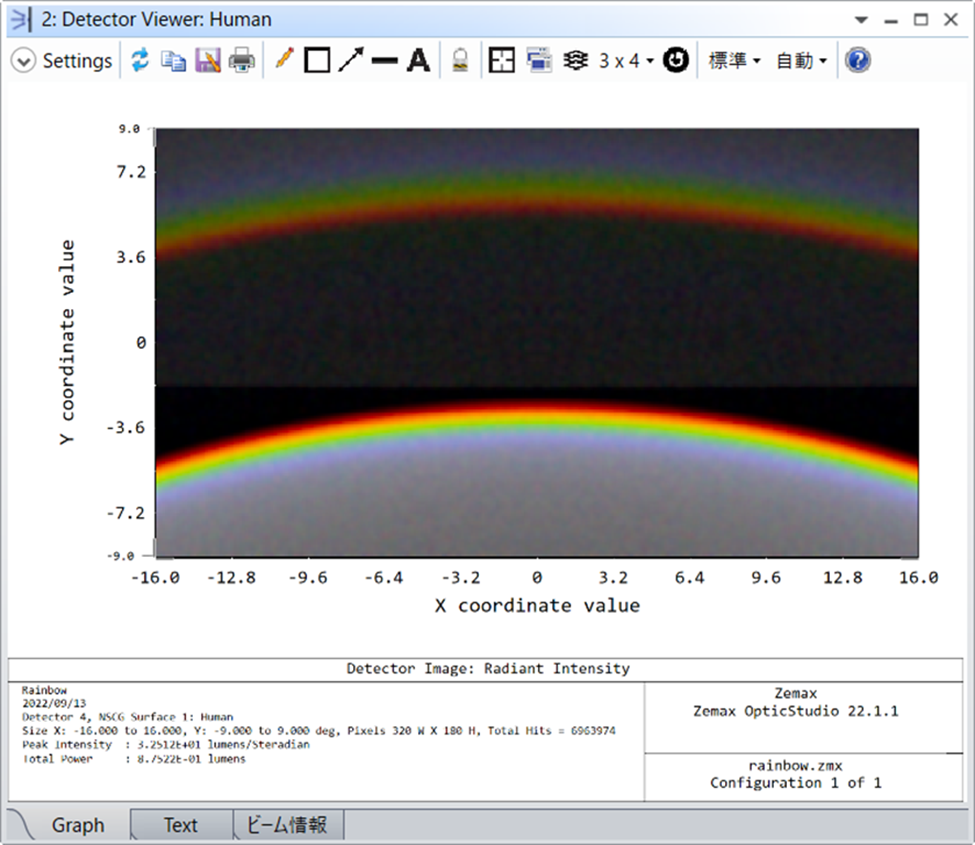Click the '-16.0' X-axis tick label
Viewport: 975px width, 845px height.
point(155,578)
